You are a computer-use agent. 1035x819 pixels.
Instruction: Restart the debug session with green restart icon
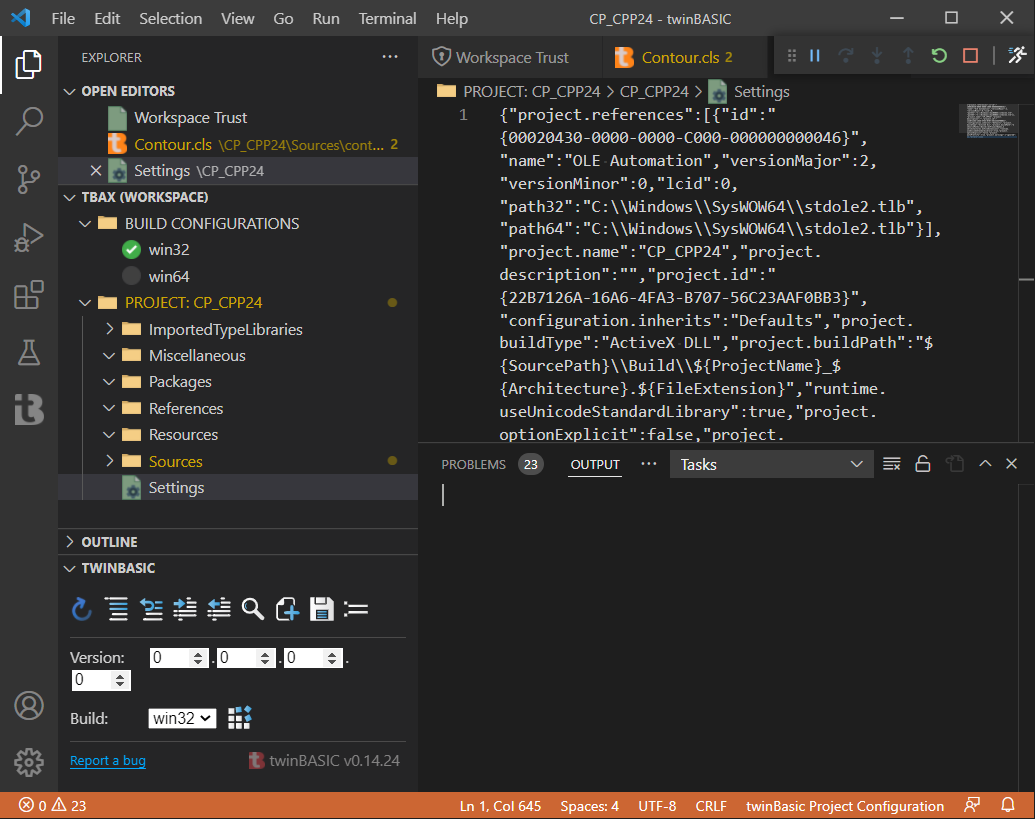(x=938, y=56)
